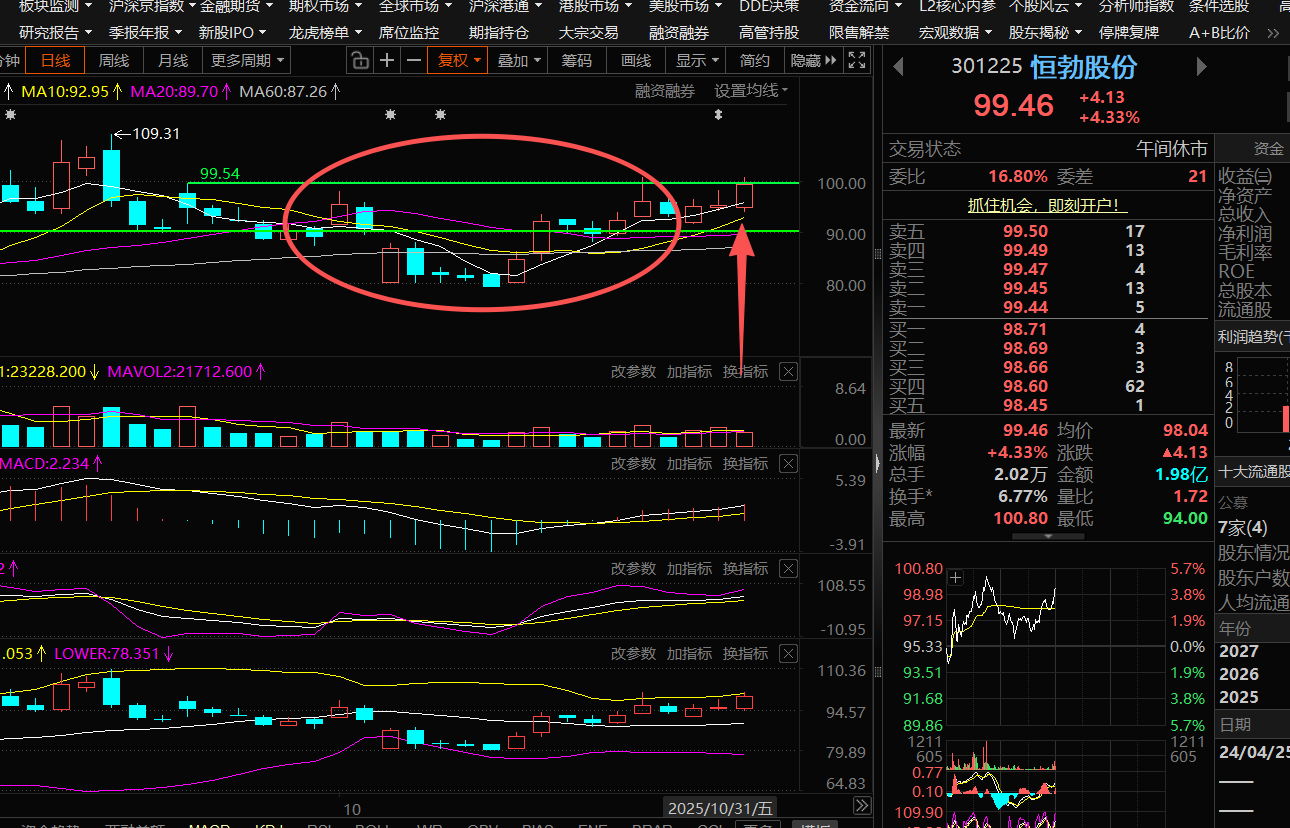The image size is (1290, 828).
Task: Click 换指标 in MACD panel
Action: tap(746, 464)
